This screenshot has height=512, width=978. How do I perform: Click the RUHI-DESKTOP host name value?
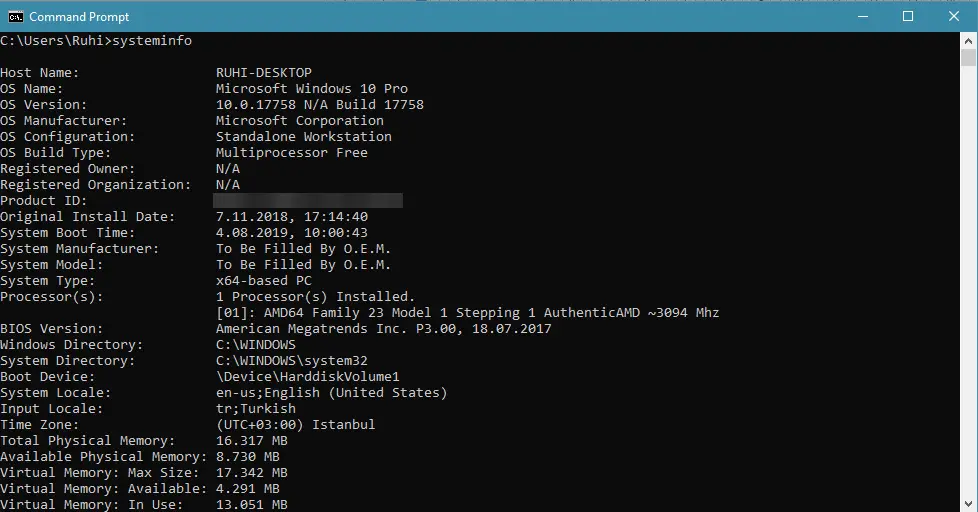(x=264, y=72)
